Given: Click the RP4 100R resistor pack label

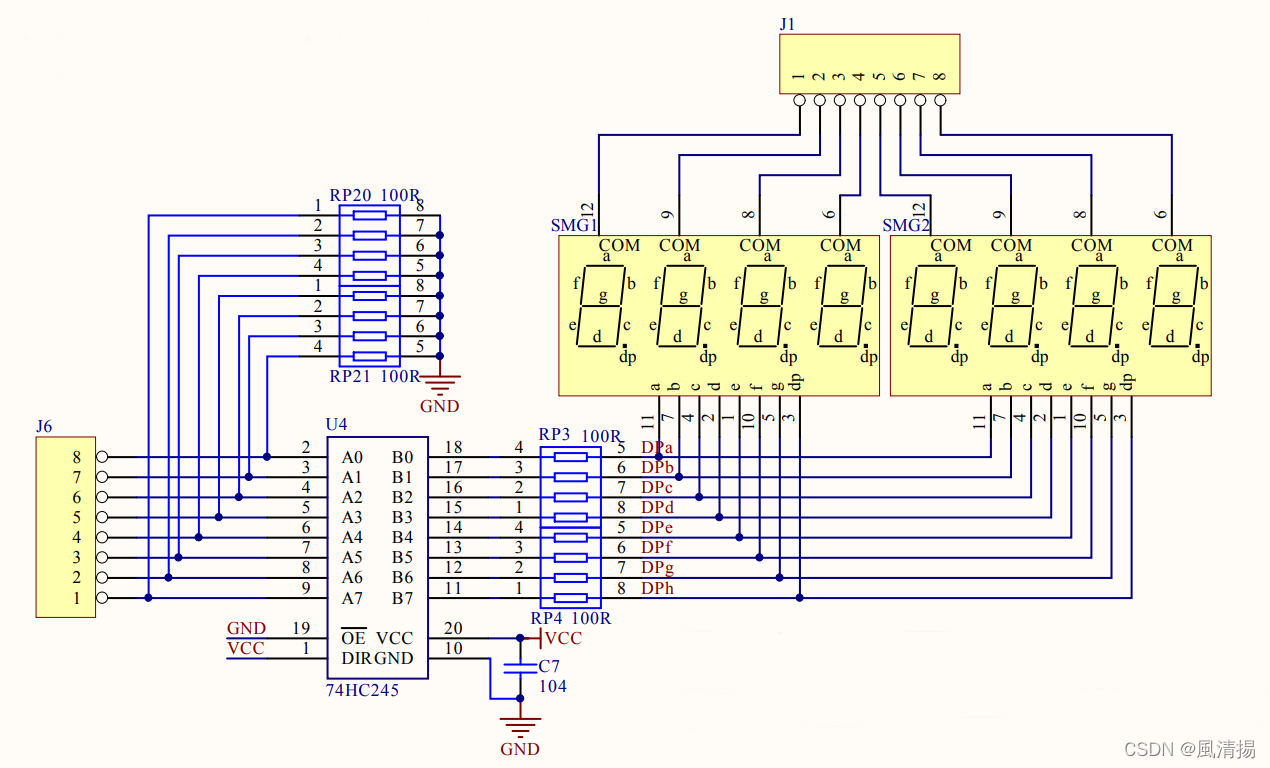Looking at the screenshot, I should coord(571,618).
